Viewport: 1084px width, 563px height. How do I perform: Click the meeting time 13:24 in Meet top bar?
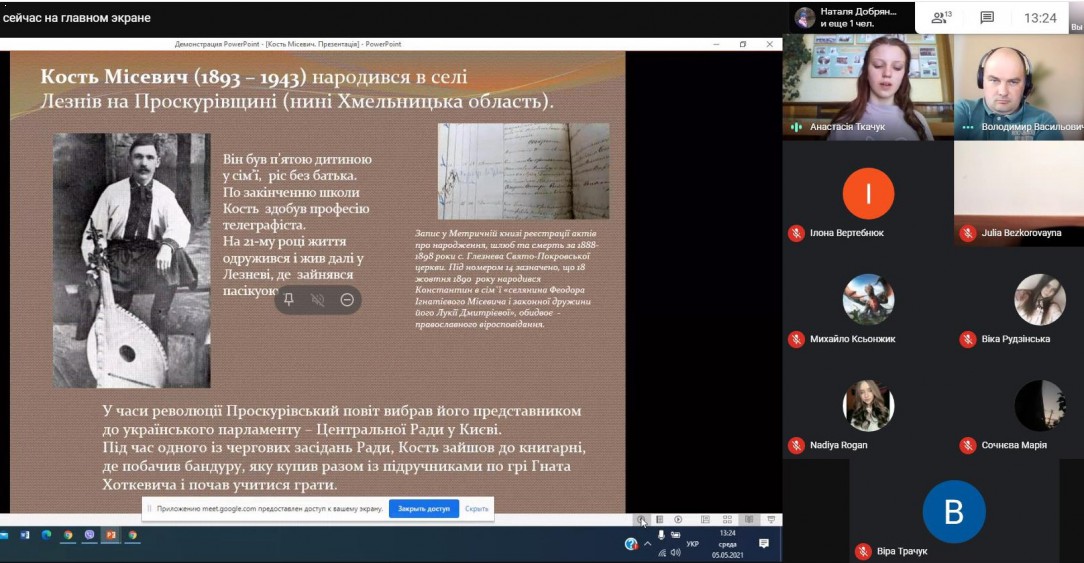click(1040, 18)
